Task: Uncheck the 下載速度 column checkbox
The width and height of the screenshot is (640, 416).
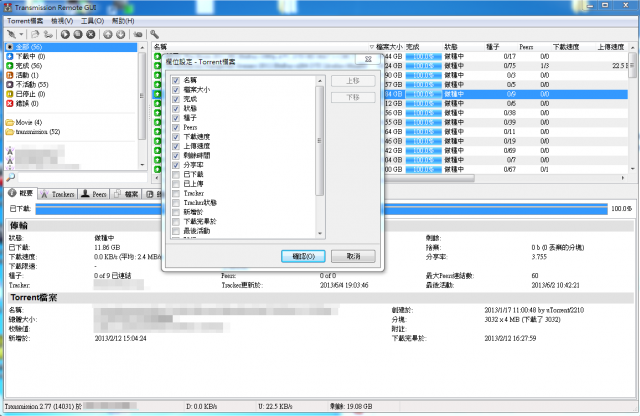Action: 176,137
